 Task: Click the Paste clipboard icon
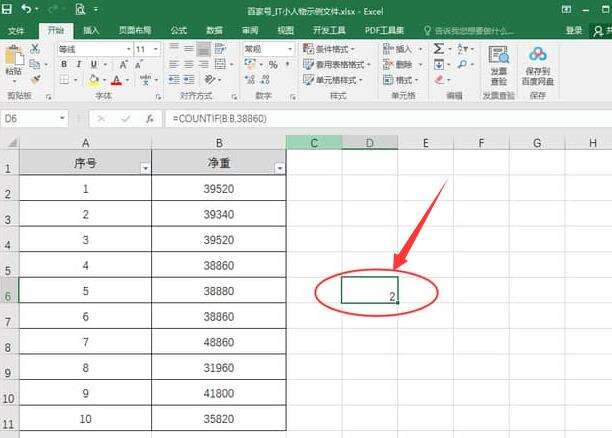point(14,56)
